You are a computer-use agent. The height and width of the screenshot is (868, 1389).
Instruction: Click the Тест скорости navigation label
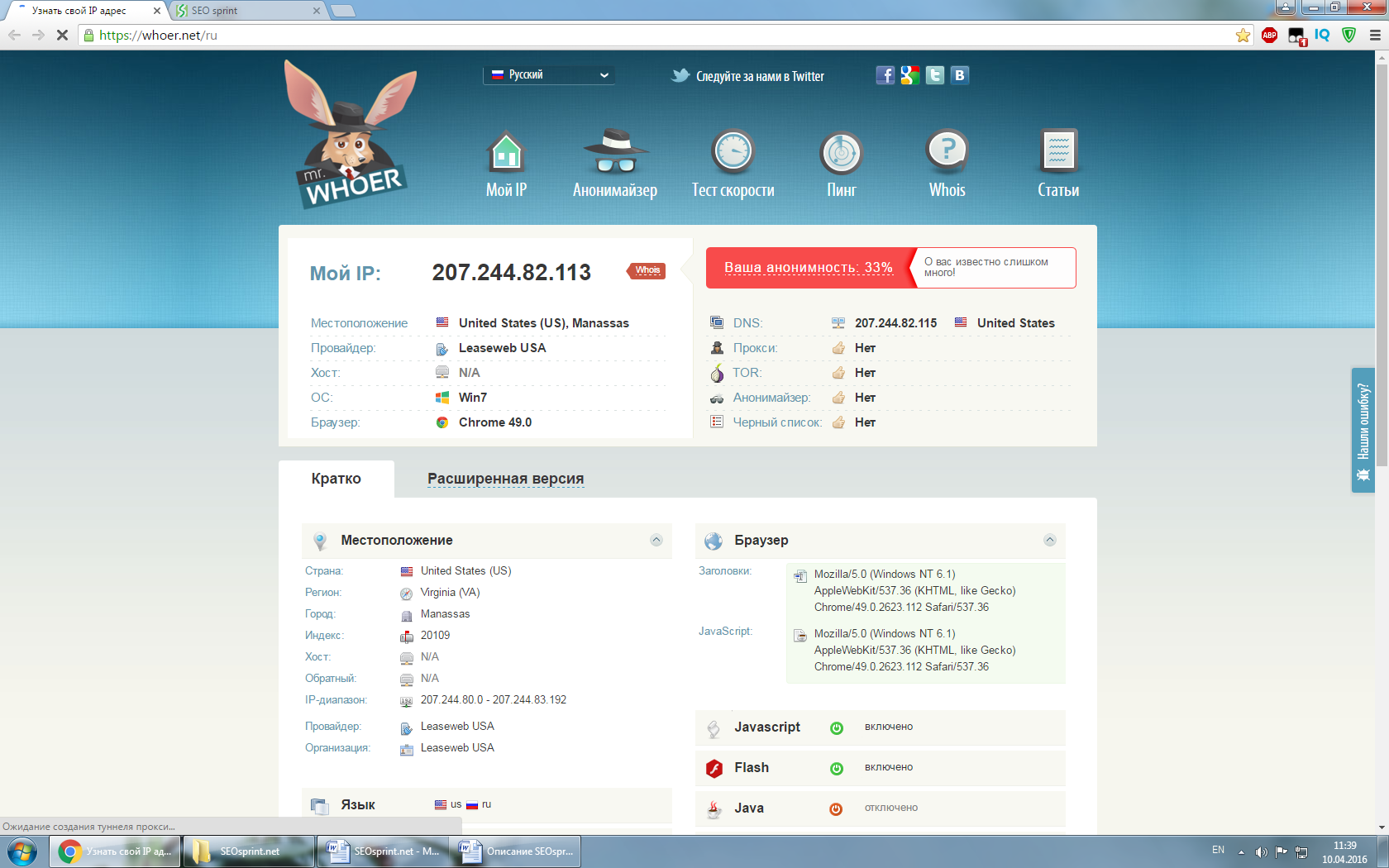click(x=733, y=190)
